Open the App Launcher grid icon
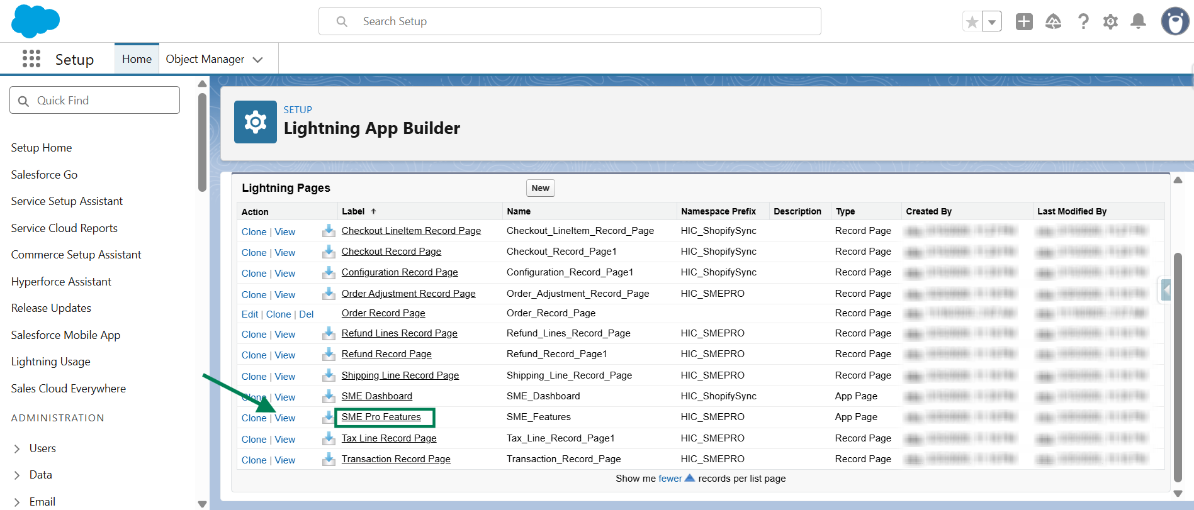 (31, 59)
